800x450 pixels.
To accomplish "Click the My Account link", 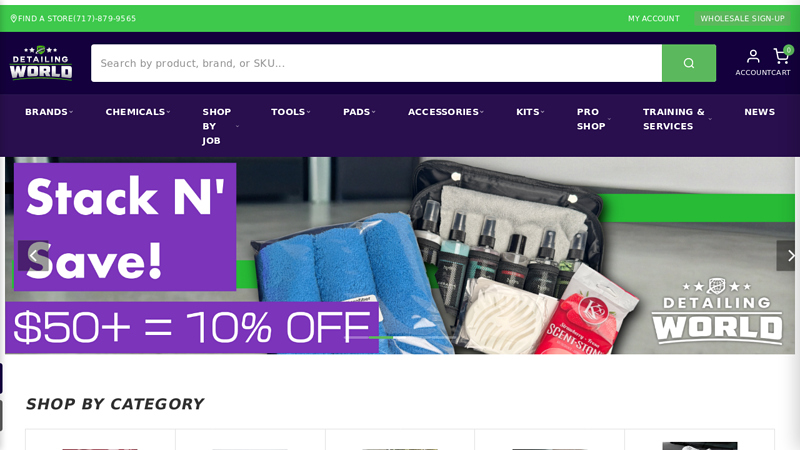I will point(654,18).
